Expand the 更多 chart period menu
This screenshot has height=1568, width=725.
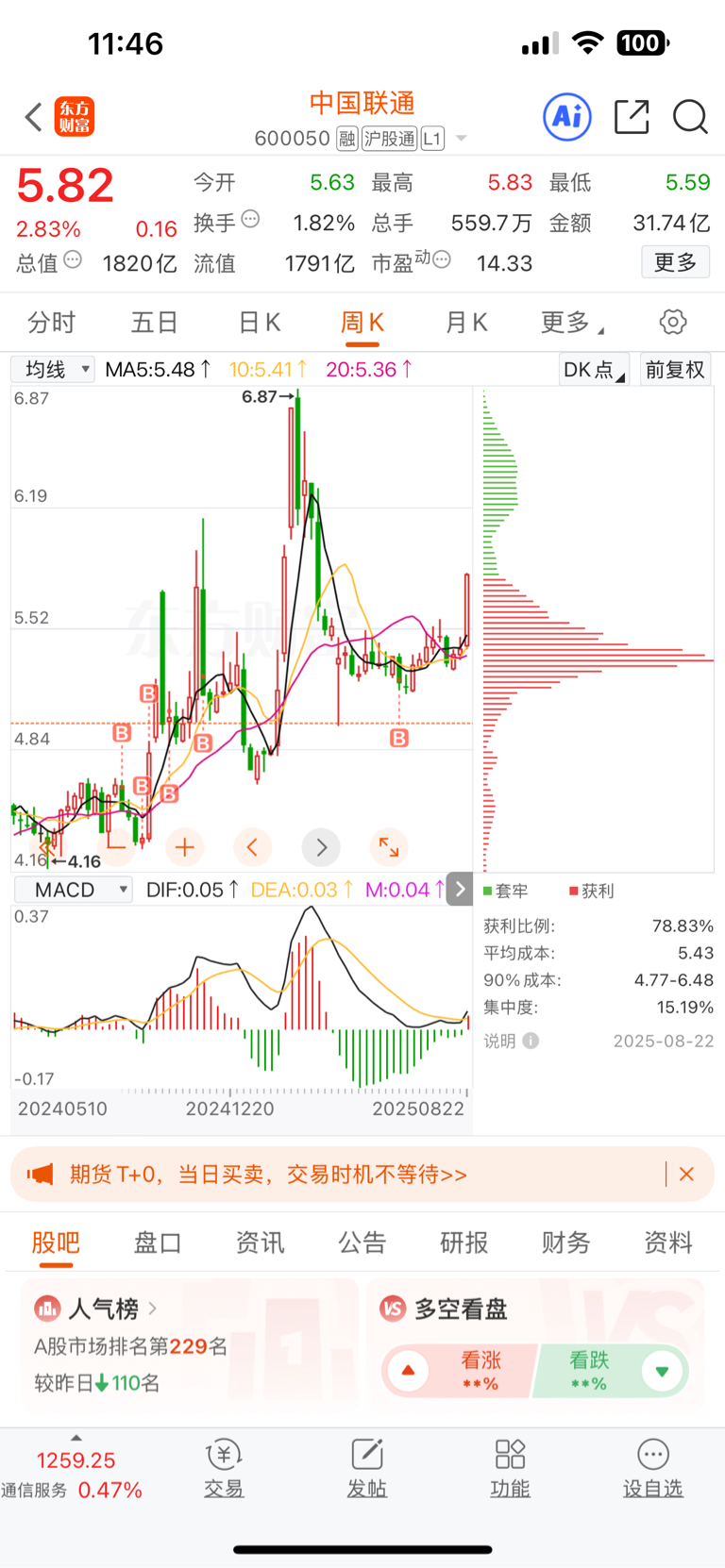(572, 323)
